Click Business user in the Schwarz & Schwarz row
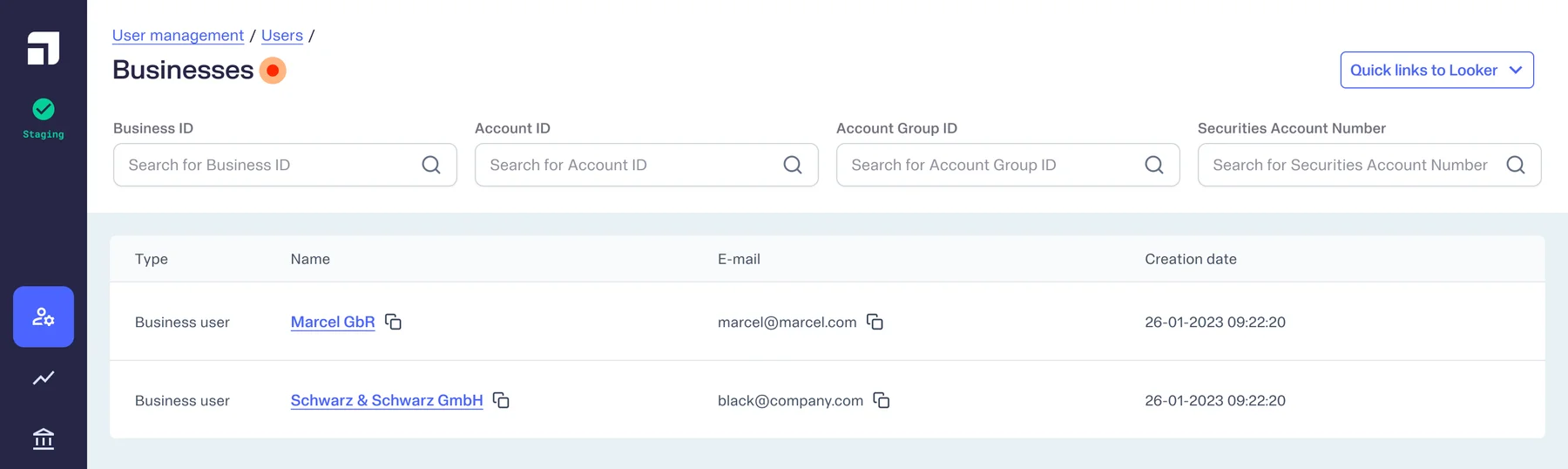Screen dimensions: 1568x469 point(182,400)
